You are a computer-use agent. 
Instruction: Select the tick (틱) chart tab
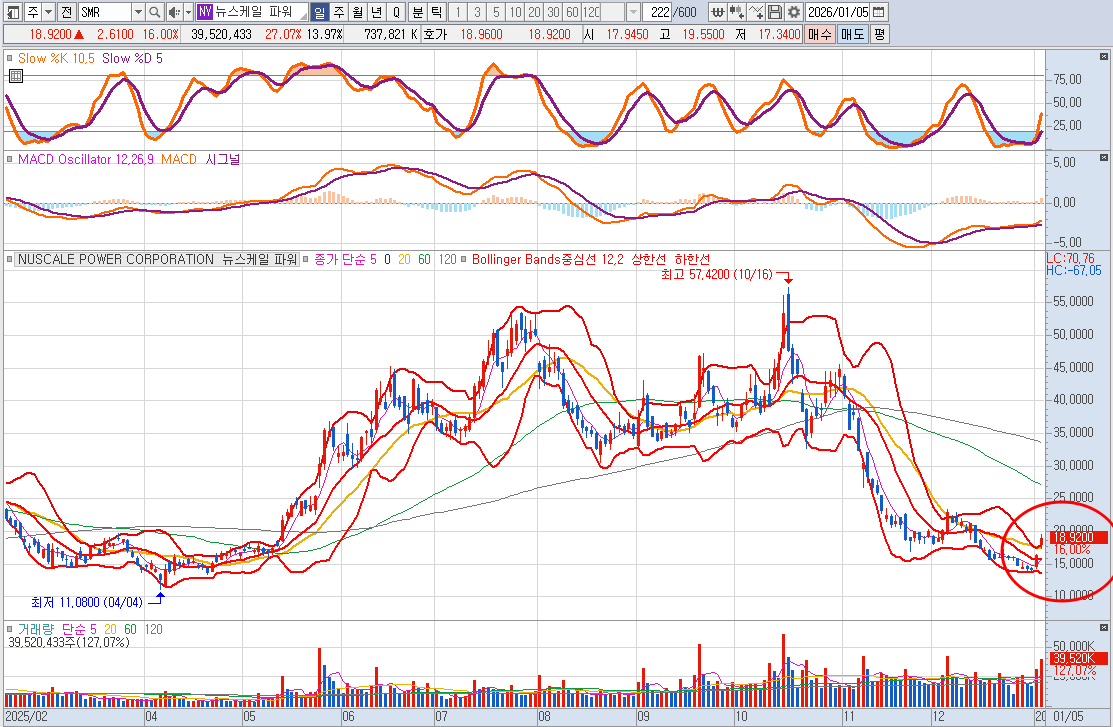pos(435,12)
